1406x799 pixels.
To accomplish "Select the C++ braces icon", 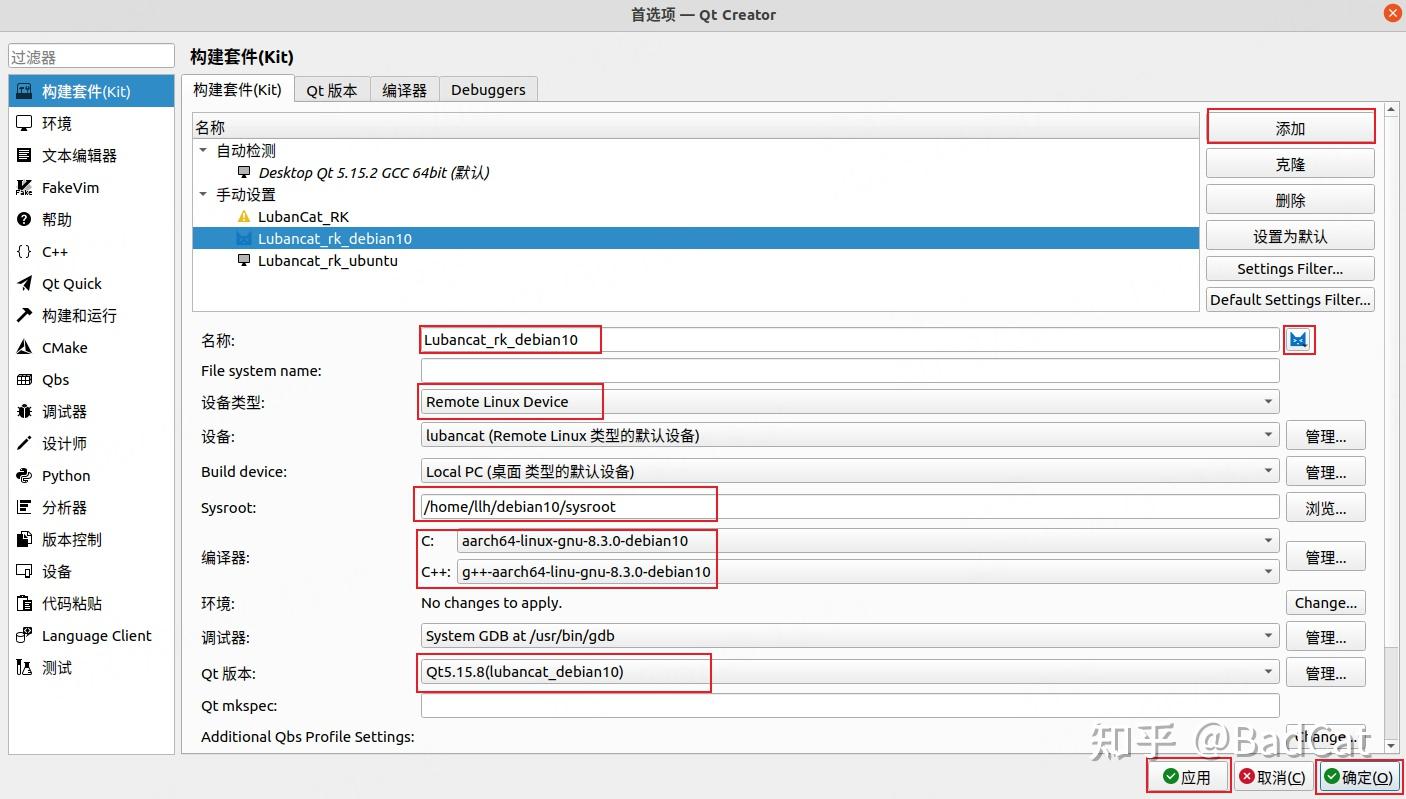I will [24, 251].
